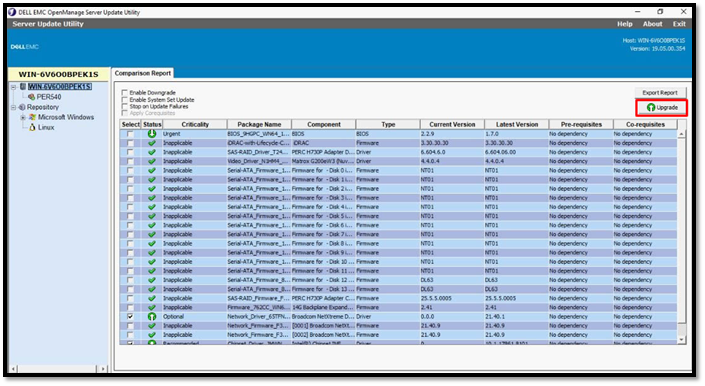Viewport: 705px width, 386px height.
Task: Uncheck the Select box for Optional Network_Driver row
Action: [130, 316]
